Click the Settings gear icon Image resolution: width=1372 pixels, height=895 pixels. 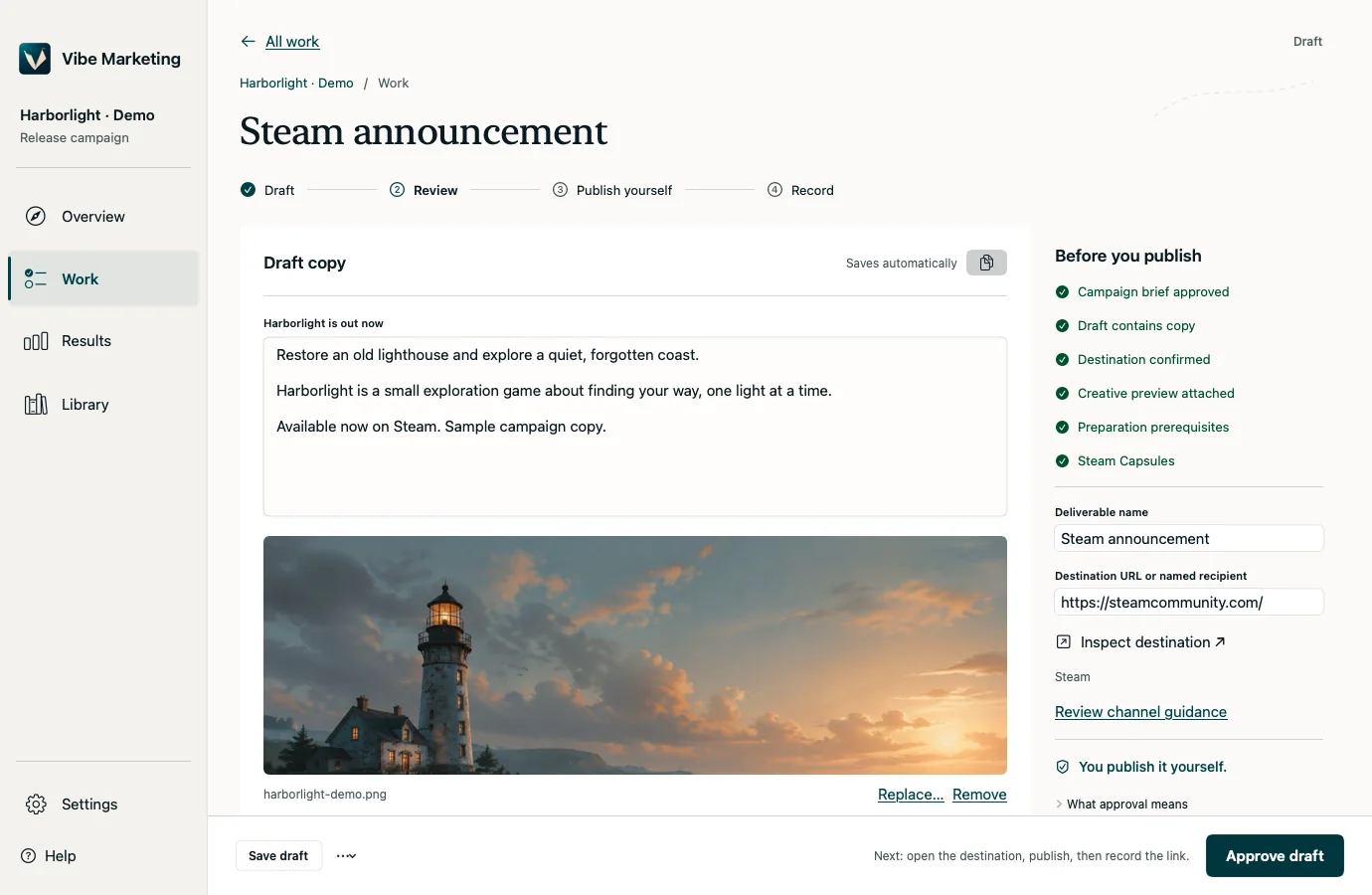point(36,804)
